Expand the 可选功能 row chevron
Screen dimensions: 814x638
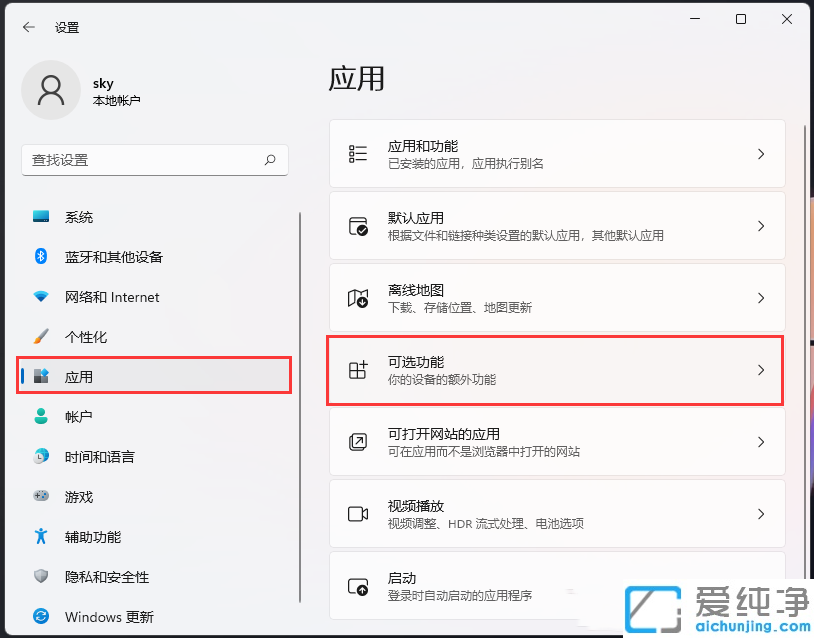click(758, 370)
